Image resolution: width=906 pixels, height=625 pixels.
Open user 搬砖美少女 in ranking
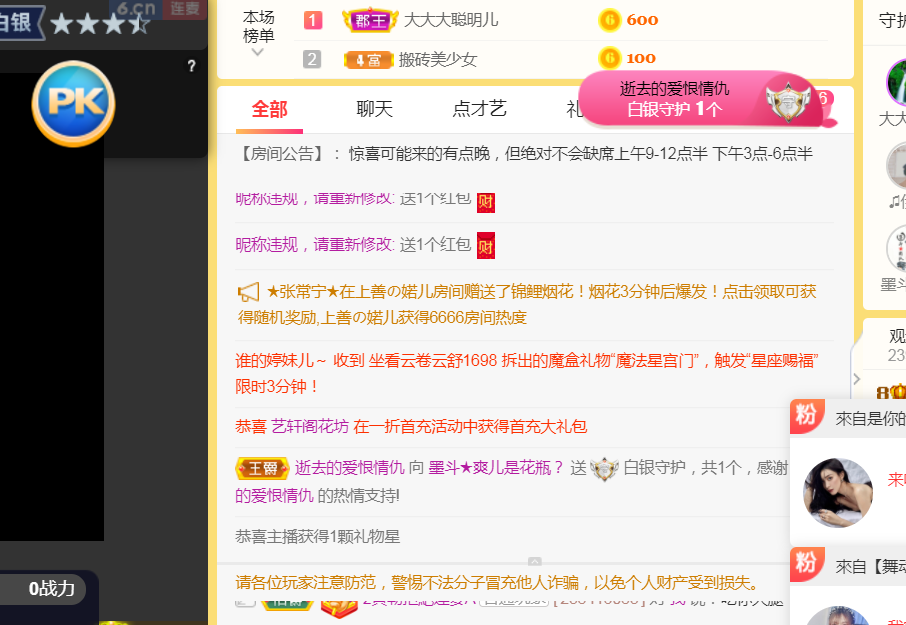(437, 59)
